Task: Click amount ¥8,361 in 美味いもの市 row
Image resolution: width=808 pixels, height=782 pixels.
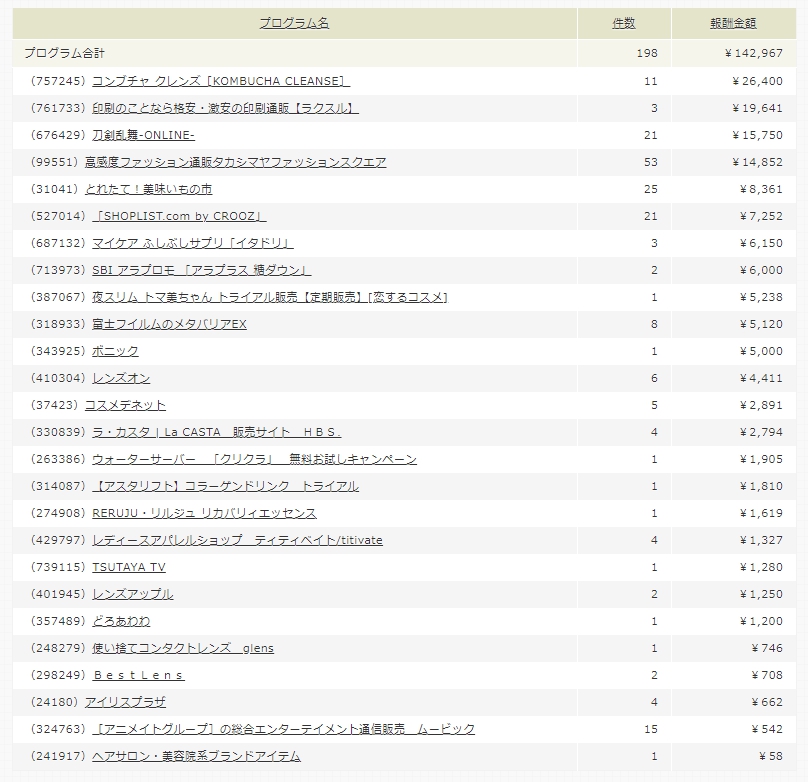Action: 761,189
